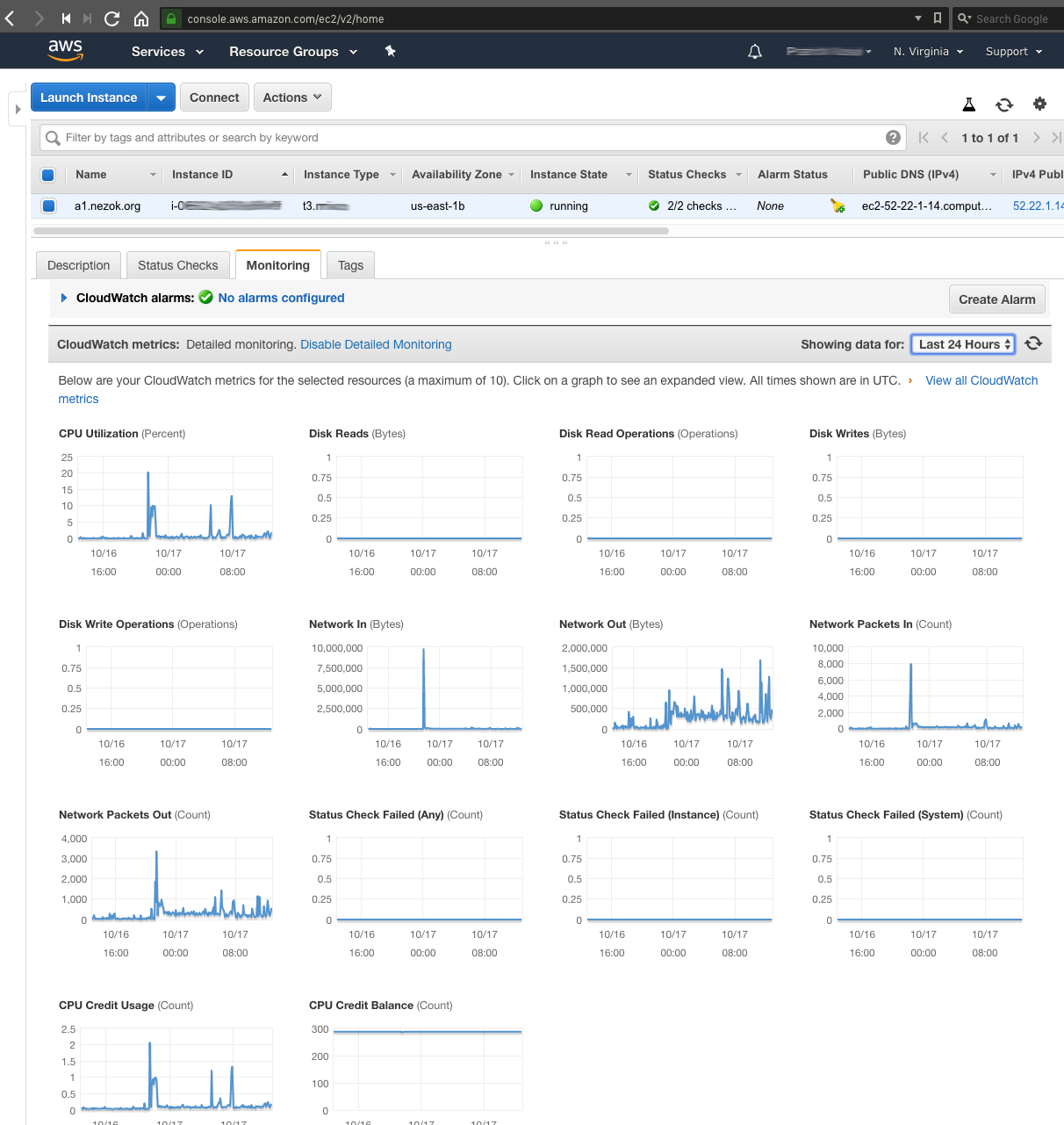The width and height of the screenshot is (1064, 1125).
Task: Open the 52.22.1.14 IPv4 address link
Action: pos(1038,206)
